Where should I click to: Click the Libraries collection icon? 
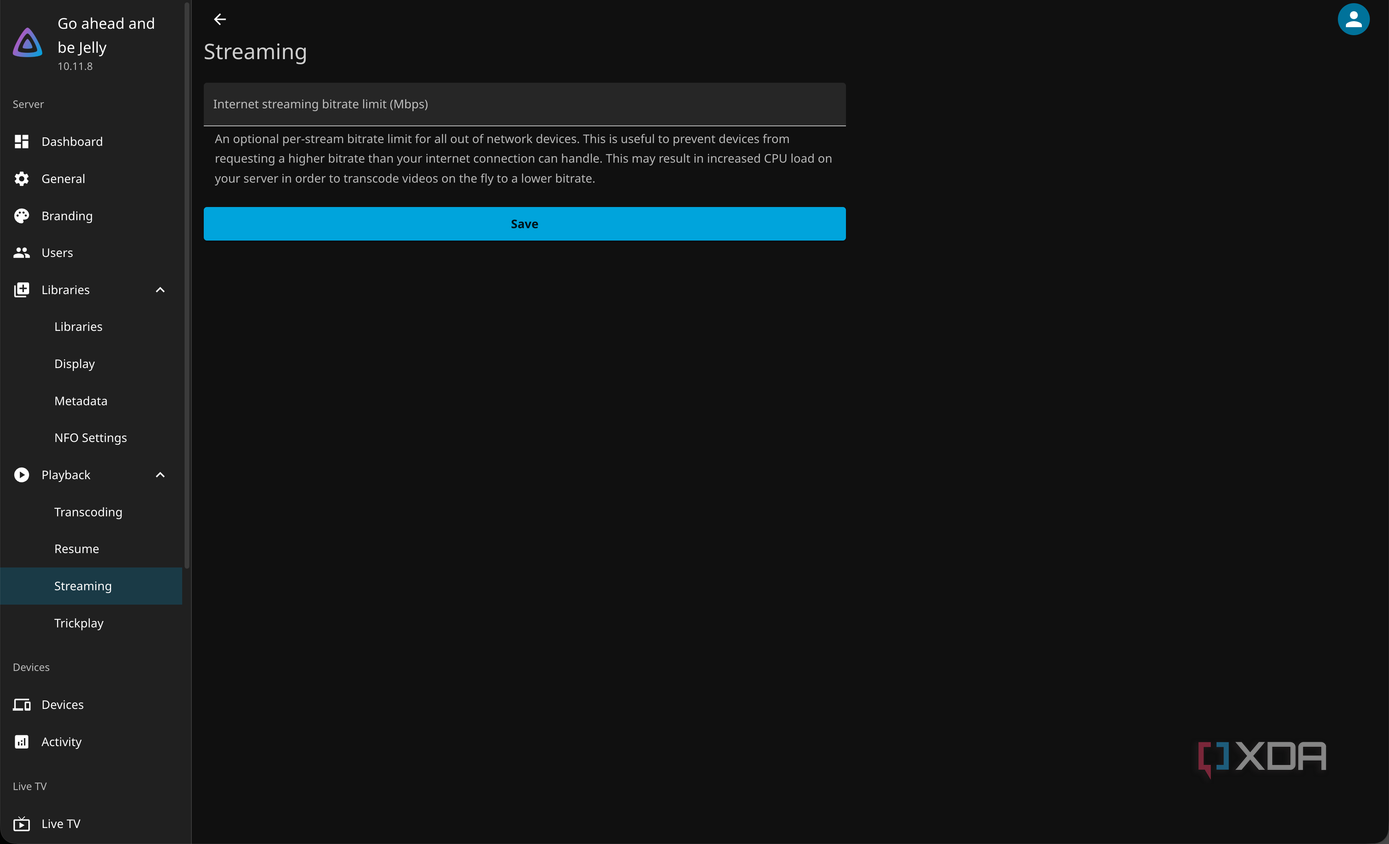coord(21,289)
